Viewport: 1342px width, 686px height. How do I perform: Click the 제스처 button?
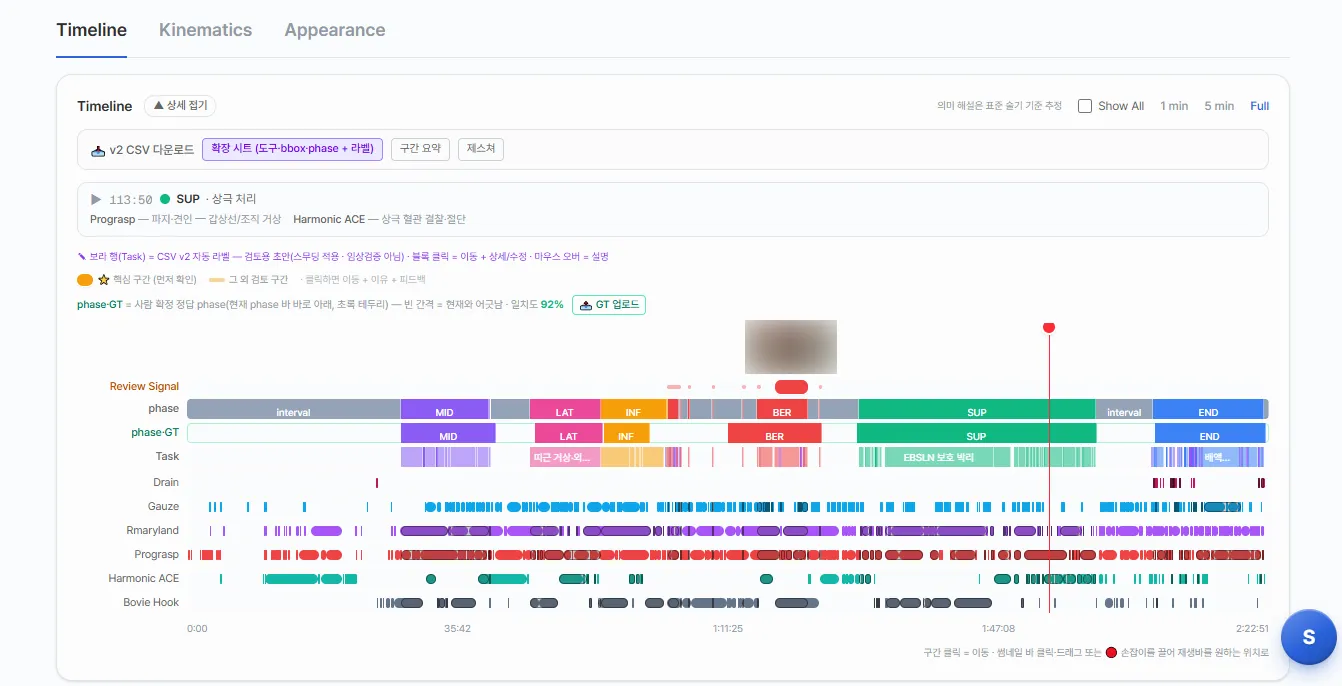pos(481,149)
